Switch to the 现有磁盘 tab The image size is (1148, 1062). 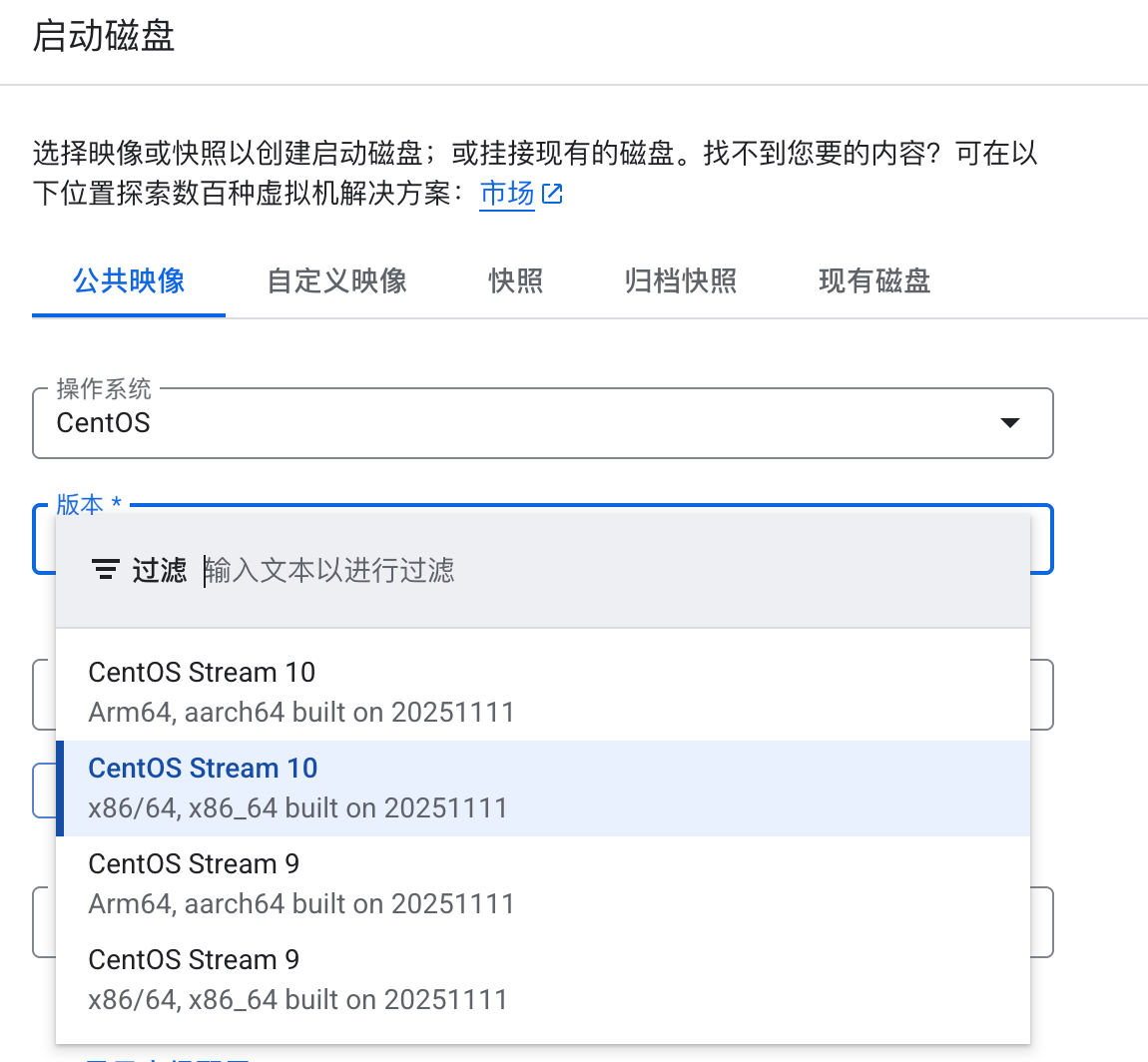pyautogui.click(x=873, y=281)
